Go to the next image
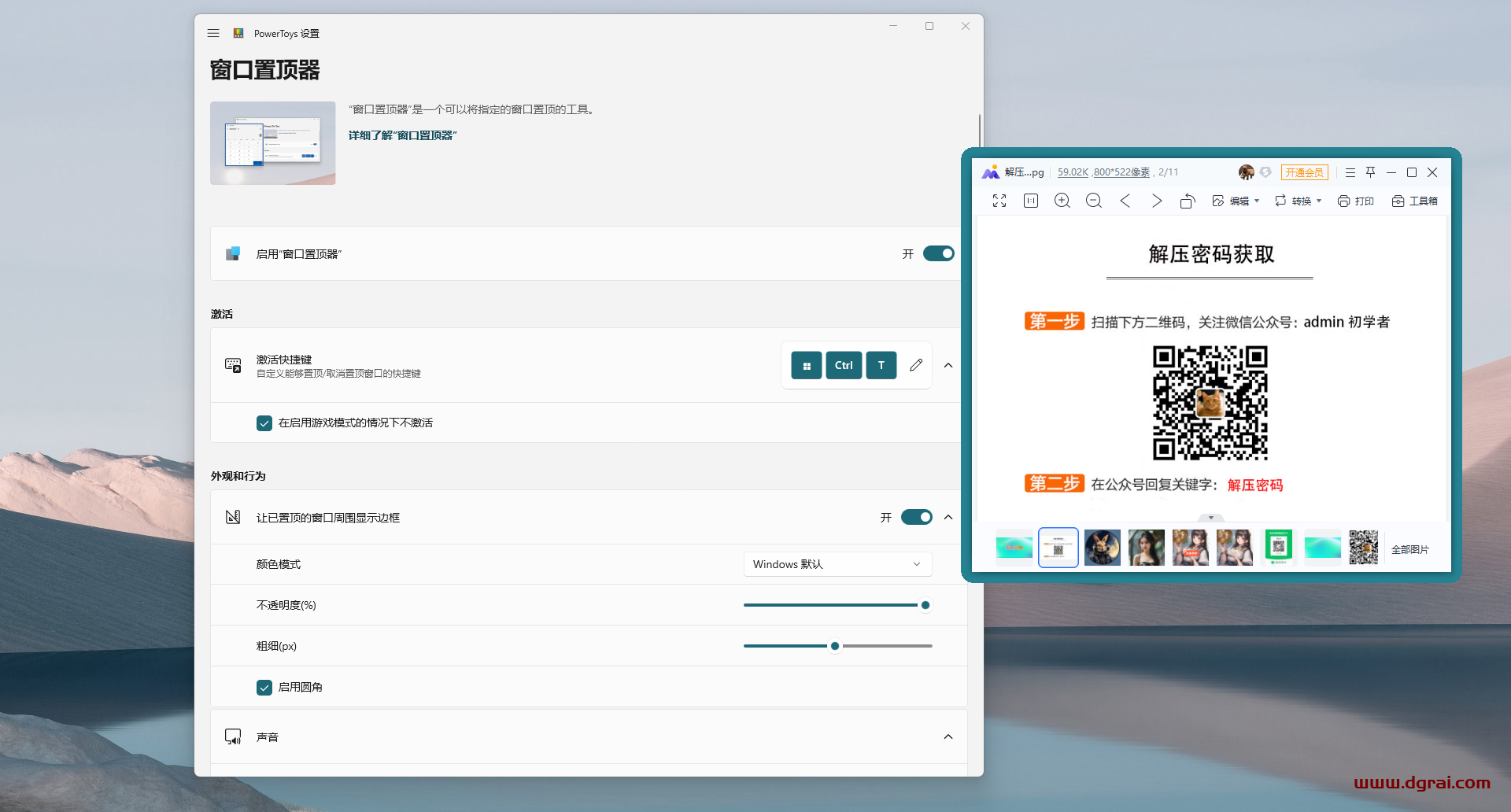This screenshot has width=1511, height=812. click(x=1157, y=201)
